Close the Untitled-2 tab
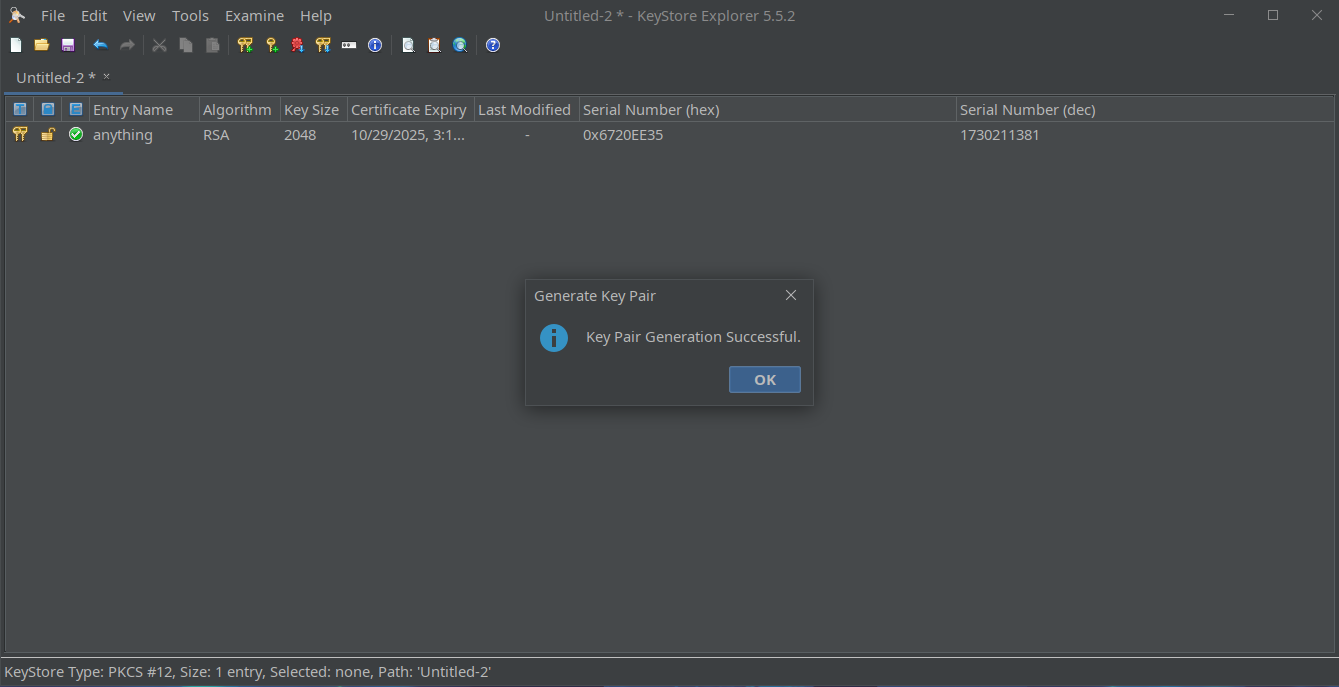The height and width of the screenshot is (687, 1339). tap(107, 76)
